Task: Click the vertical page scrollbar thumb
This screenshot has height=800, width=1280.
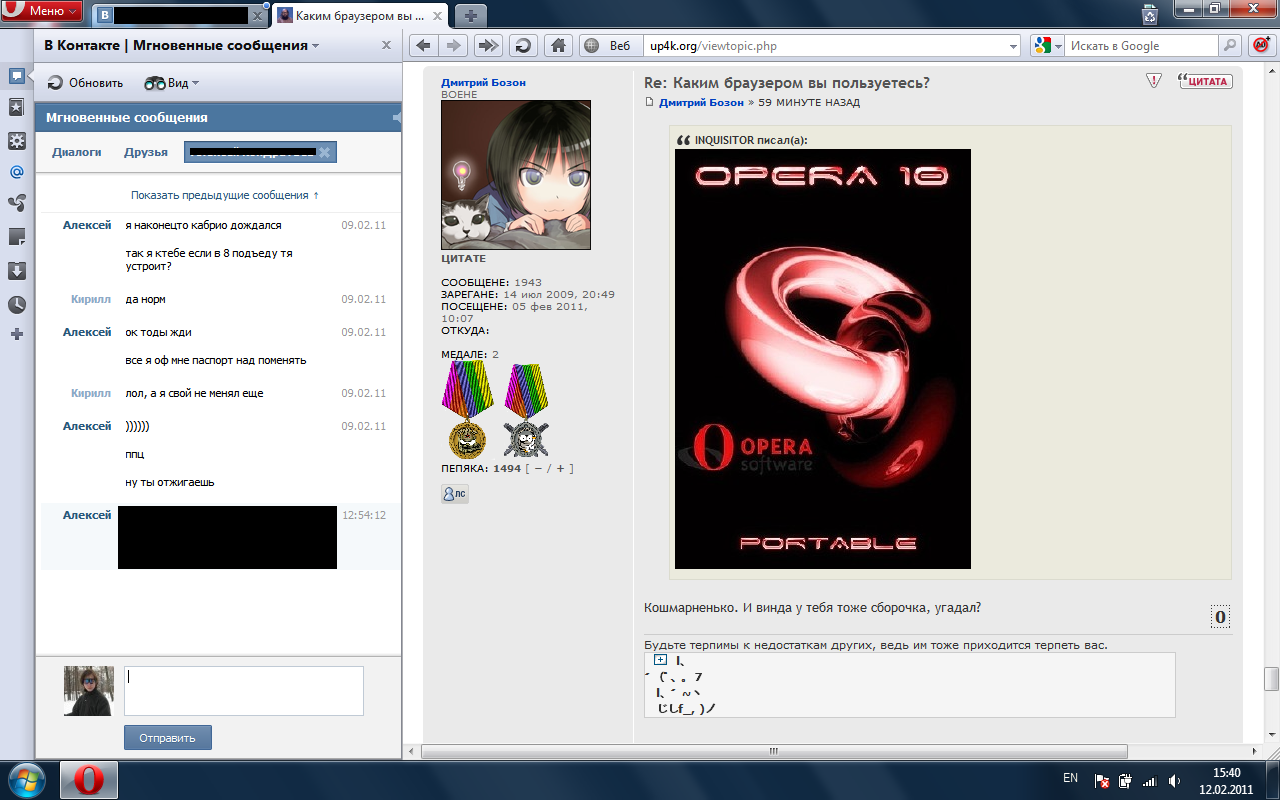Action: [1271, 679]
